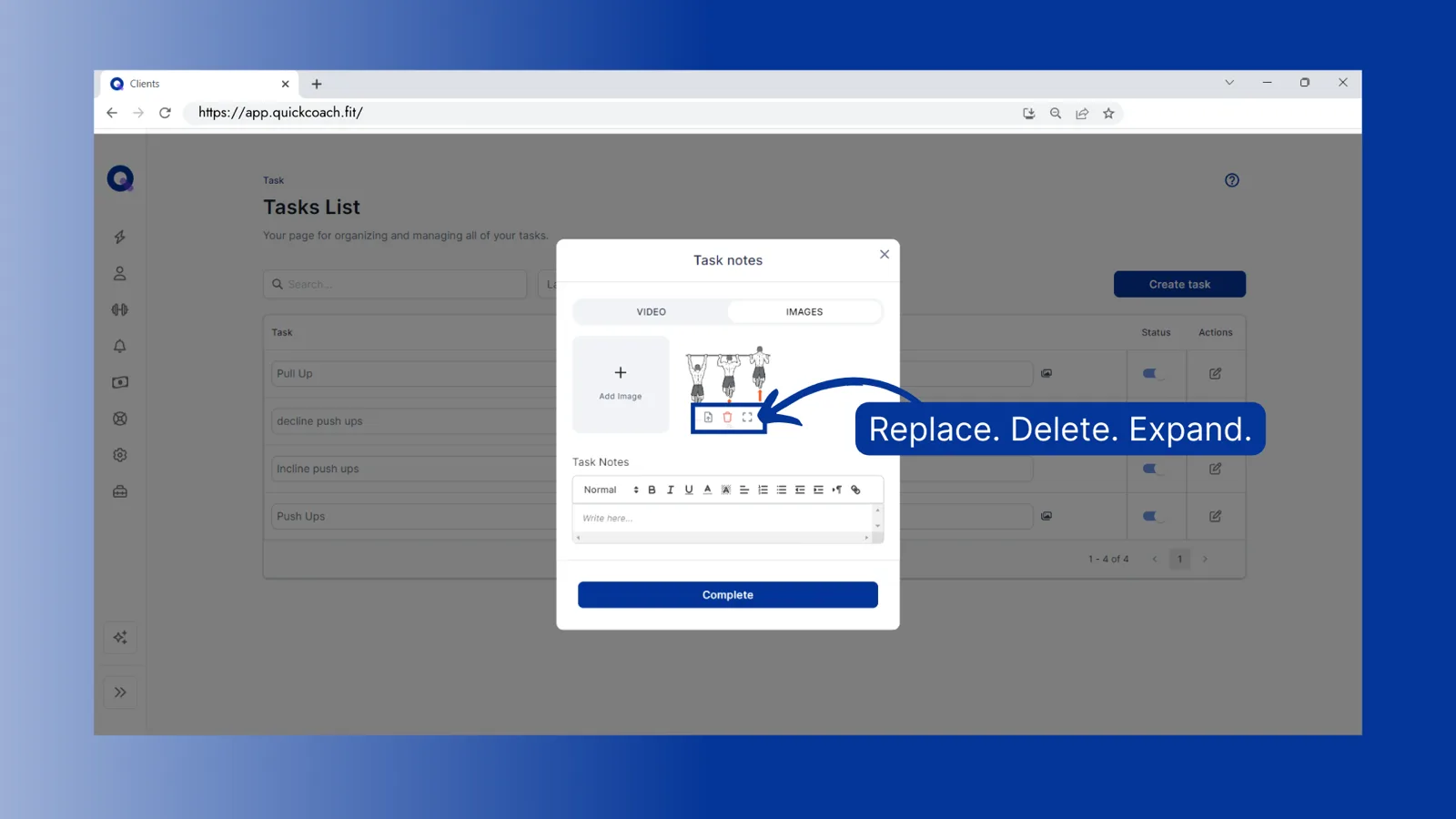Click the Create task button
Screen dimensions: 1456x819
coord(1179,284)
